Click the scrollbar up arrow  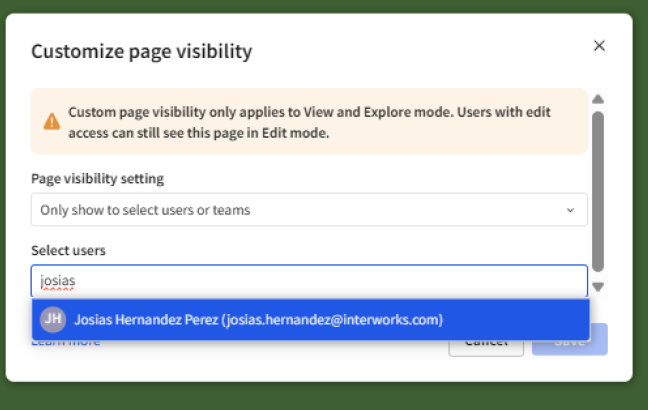598,99
